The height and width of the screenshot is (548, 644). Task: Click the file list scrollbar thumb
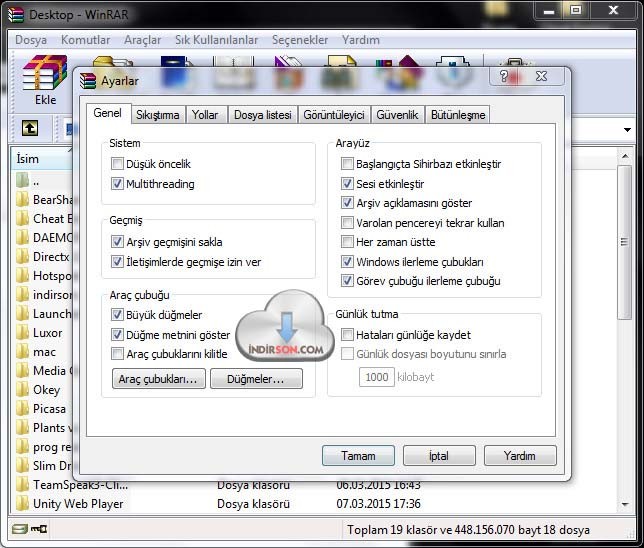coord(624,242)
